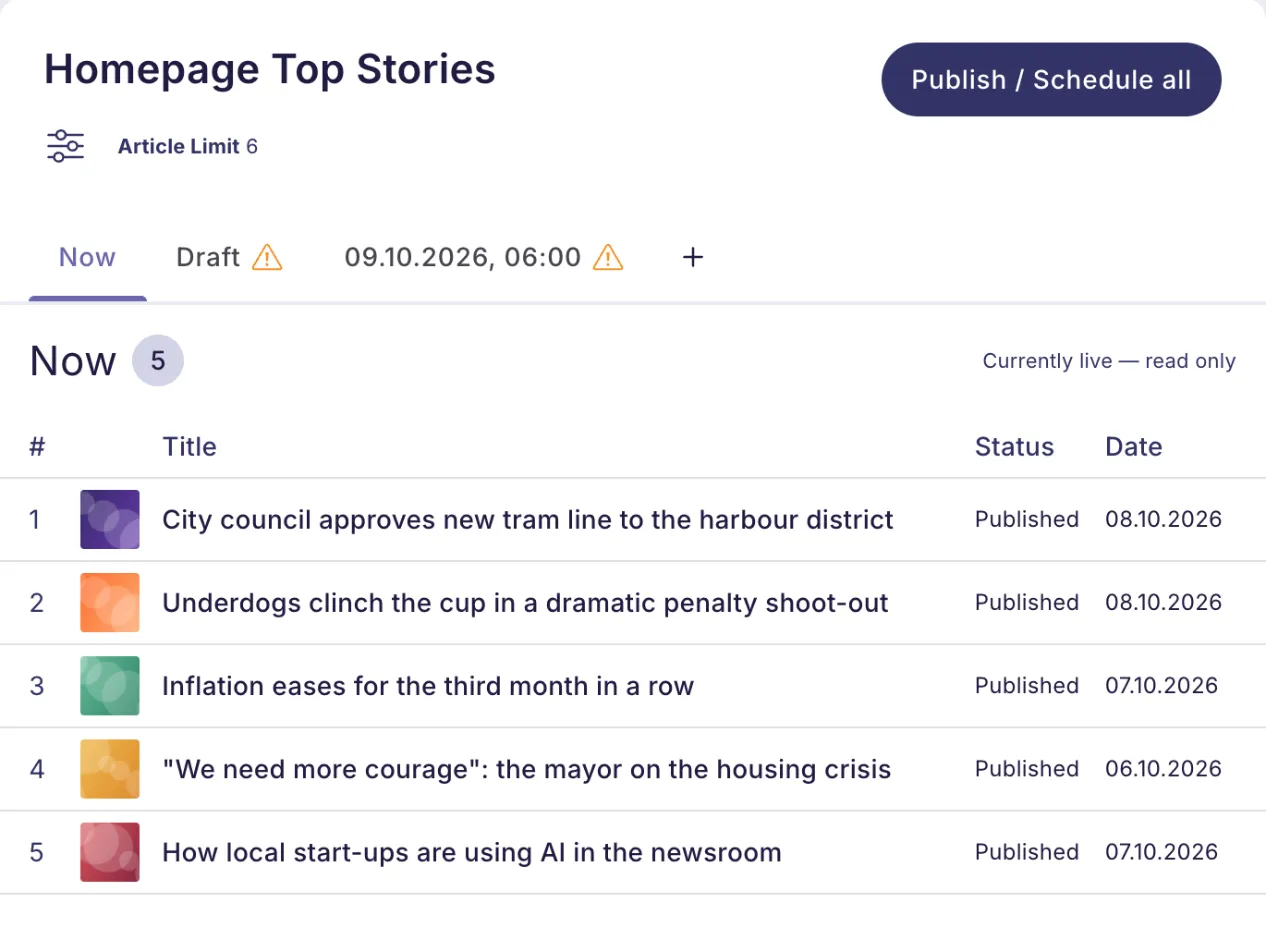Viewport: 1266px width, 952px height.
Task: Open the 09.10.2026, 06:00 scheduled tab
Action: tap(484, 258)
